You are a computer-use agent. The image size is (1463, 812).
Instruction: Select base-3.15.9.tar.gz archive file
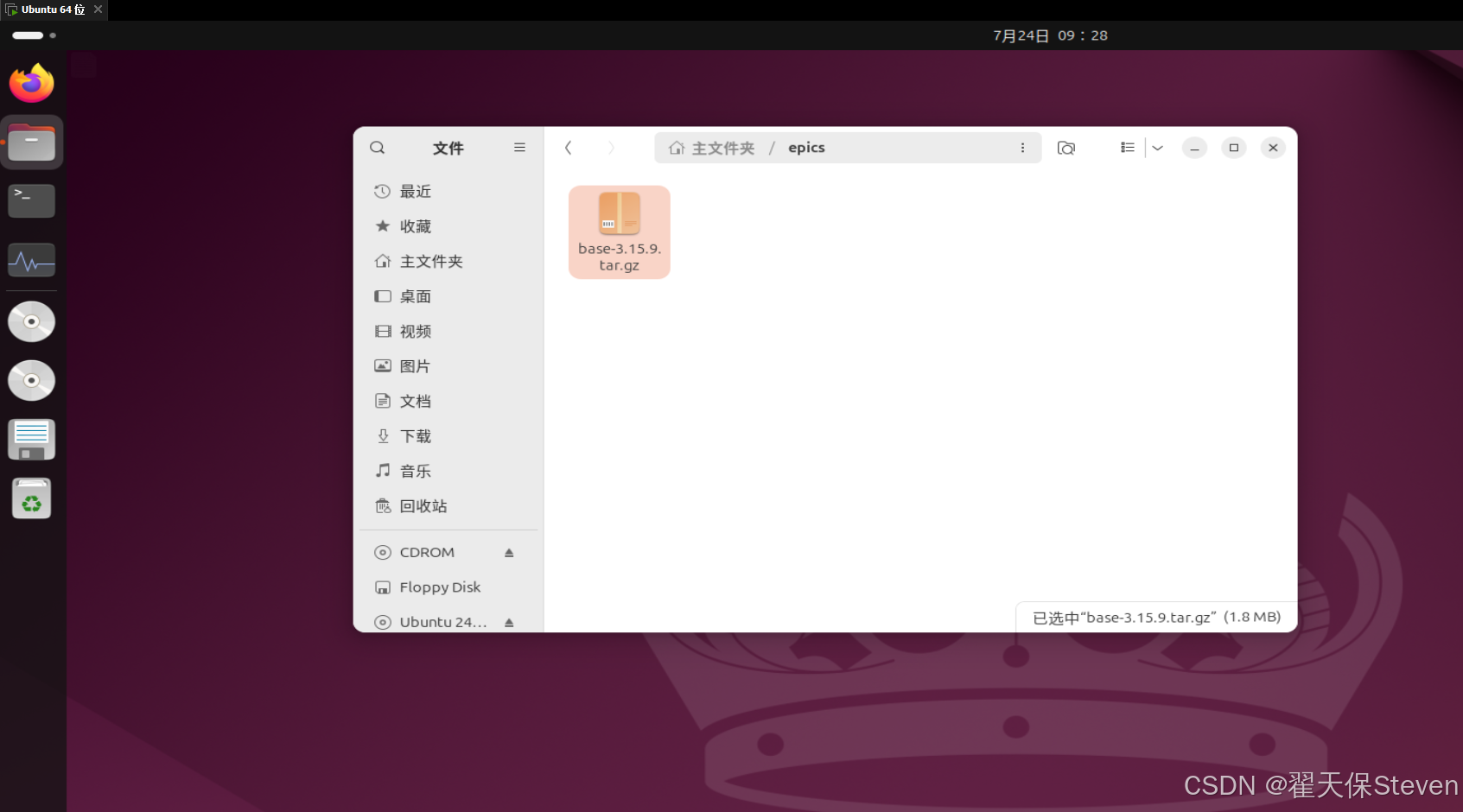pos(620,232)
